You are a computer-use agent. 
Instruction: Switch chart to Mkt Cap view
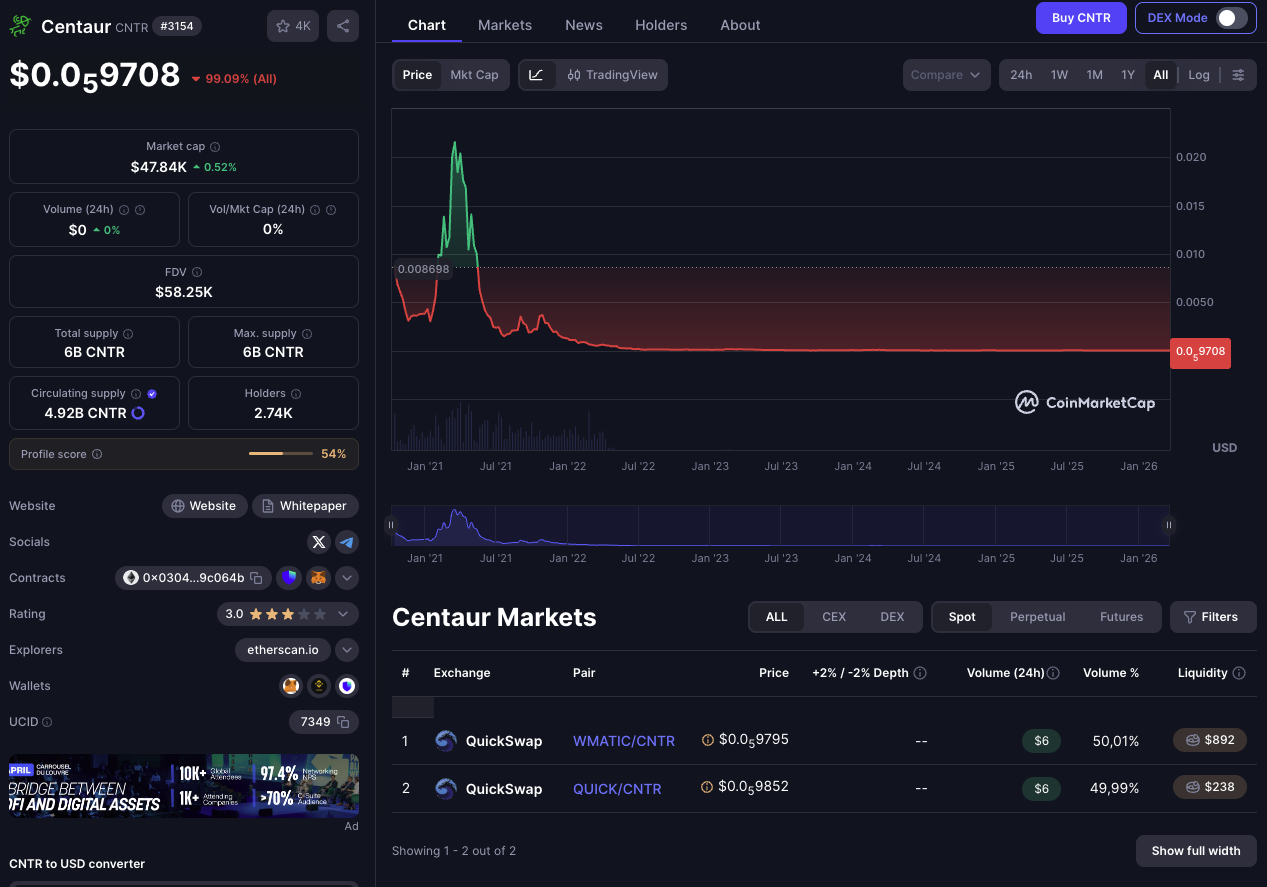[474, 75]
